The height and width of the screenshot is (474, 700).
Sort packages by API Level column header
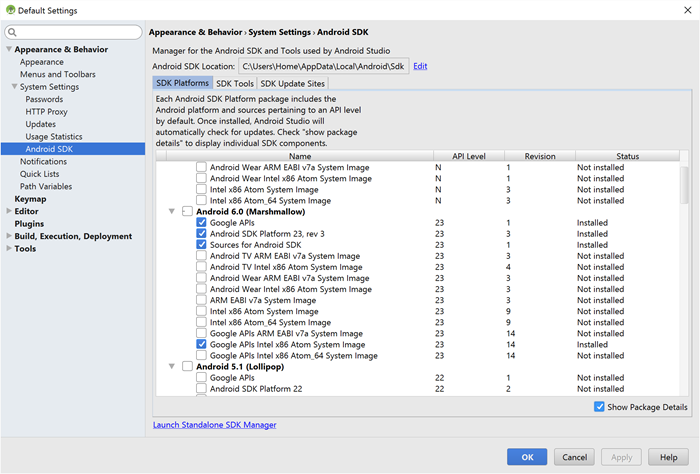[469, 156]
